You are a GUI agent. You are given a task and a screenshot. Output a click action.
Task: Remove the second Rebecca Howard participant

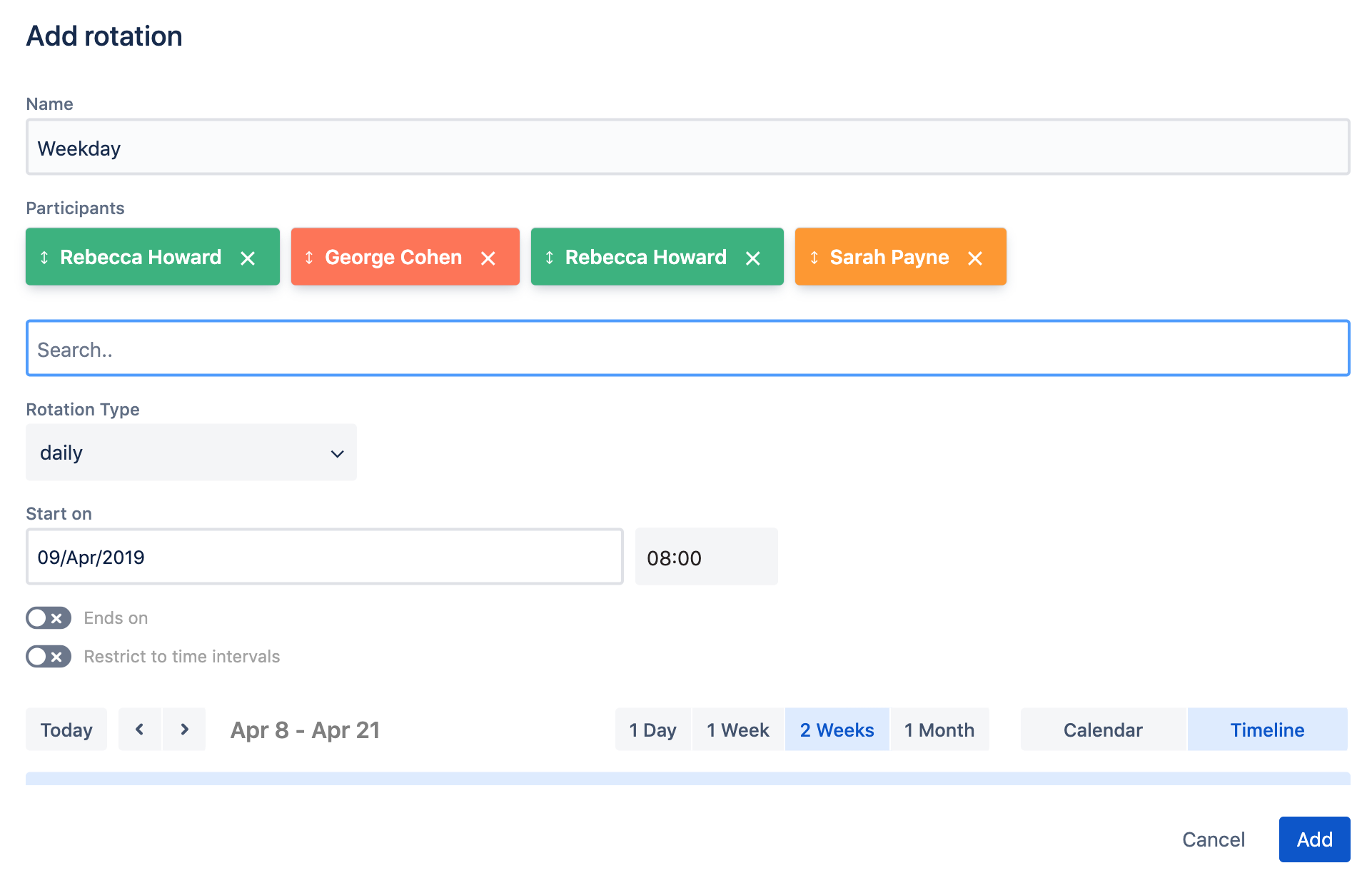753,258
